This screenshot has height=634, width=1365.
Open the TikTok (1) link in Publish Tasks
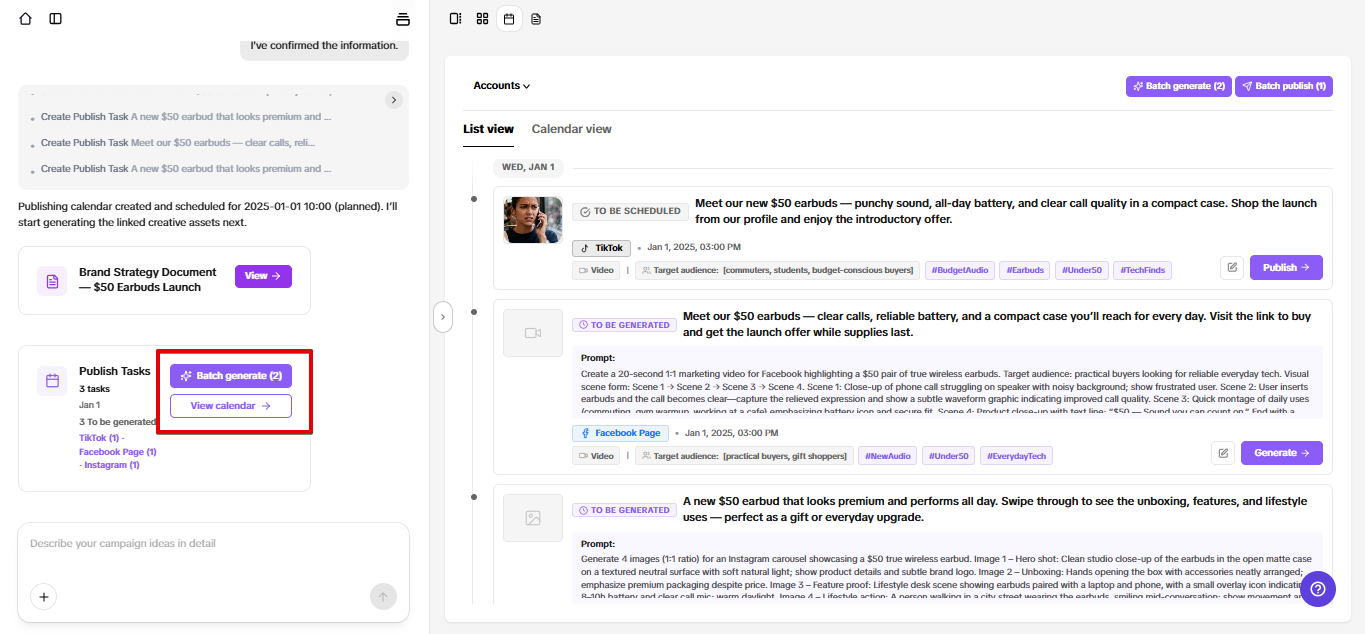click(98, 437)
